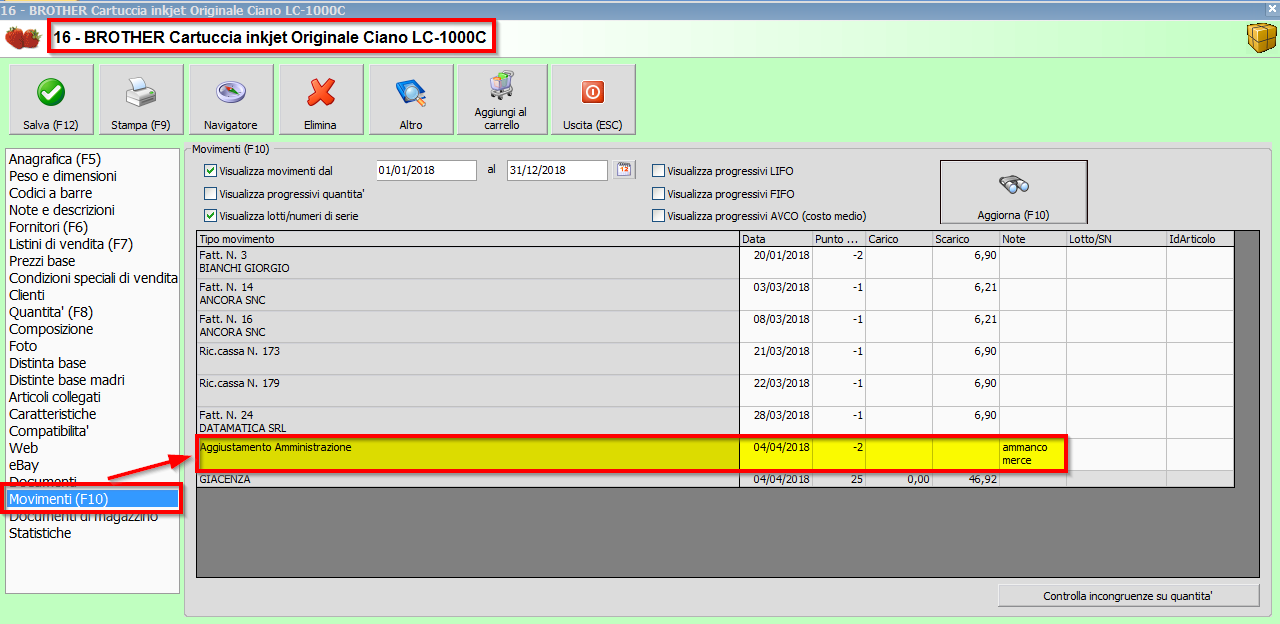1280x624 pixels.
Task: Click the Lotto/SN column header
Action: point(1116,239)
